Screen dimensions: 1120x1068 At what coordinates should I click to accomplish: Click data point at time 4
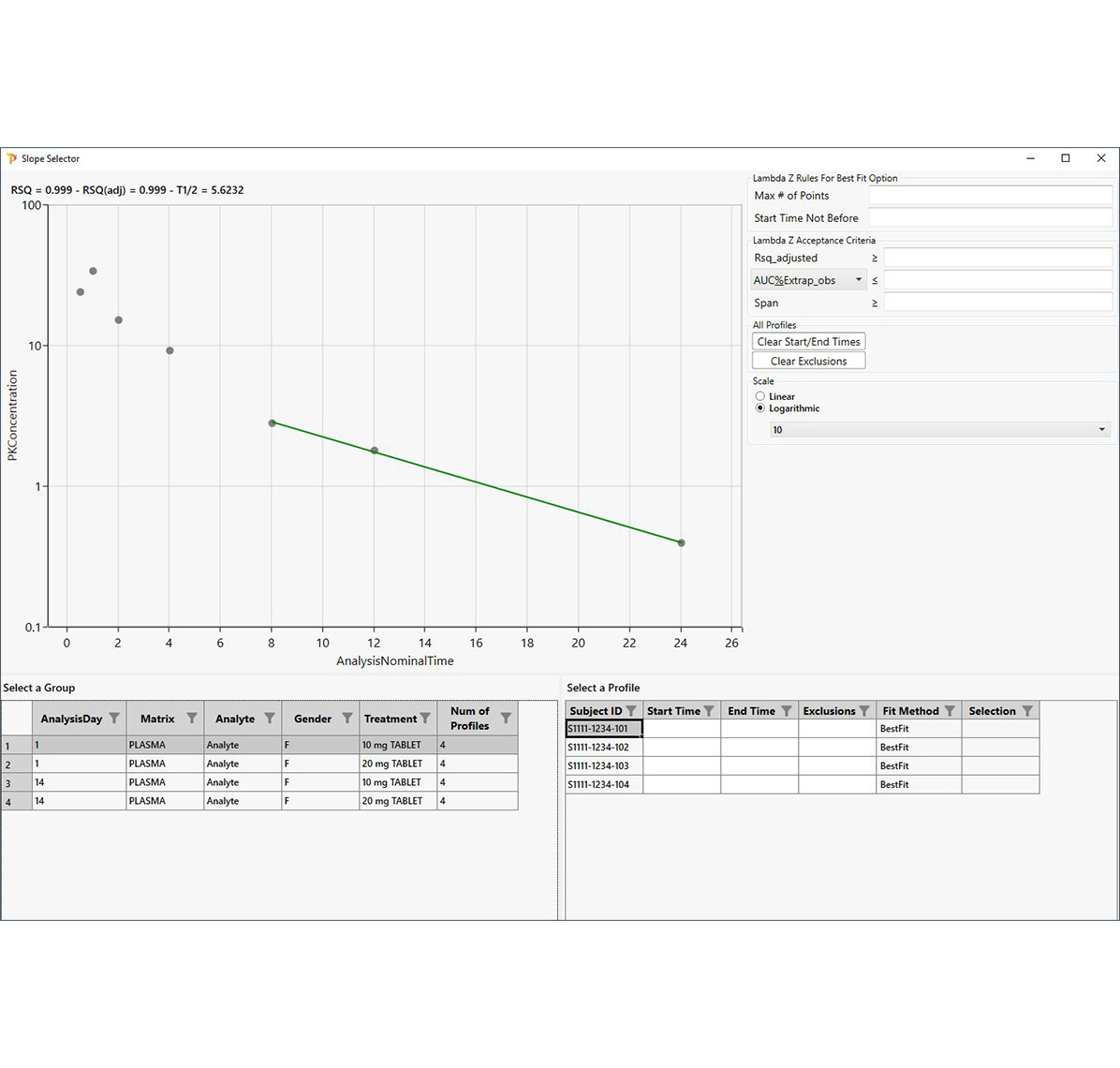coord(169,350)
